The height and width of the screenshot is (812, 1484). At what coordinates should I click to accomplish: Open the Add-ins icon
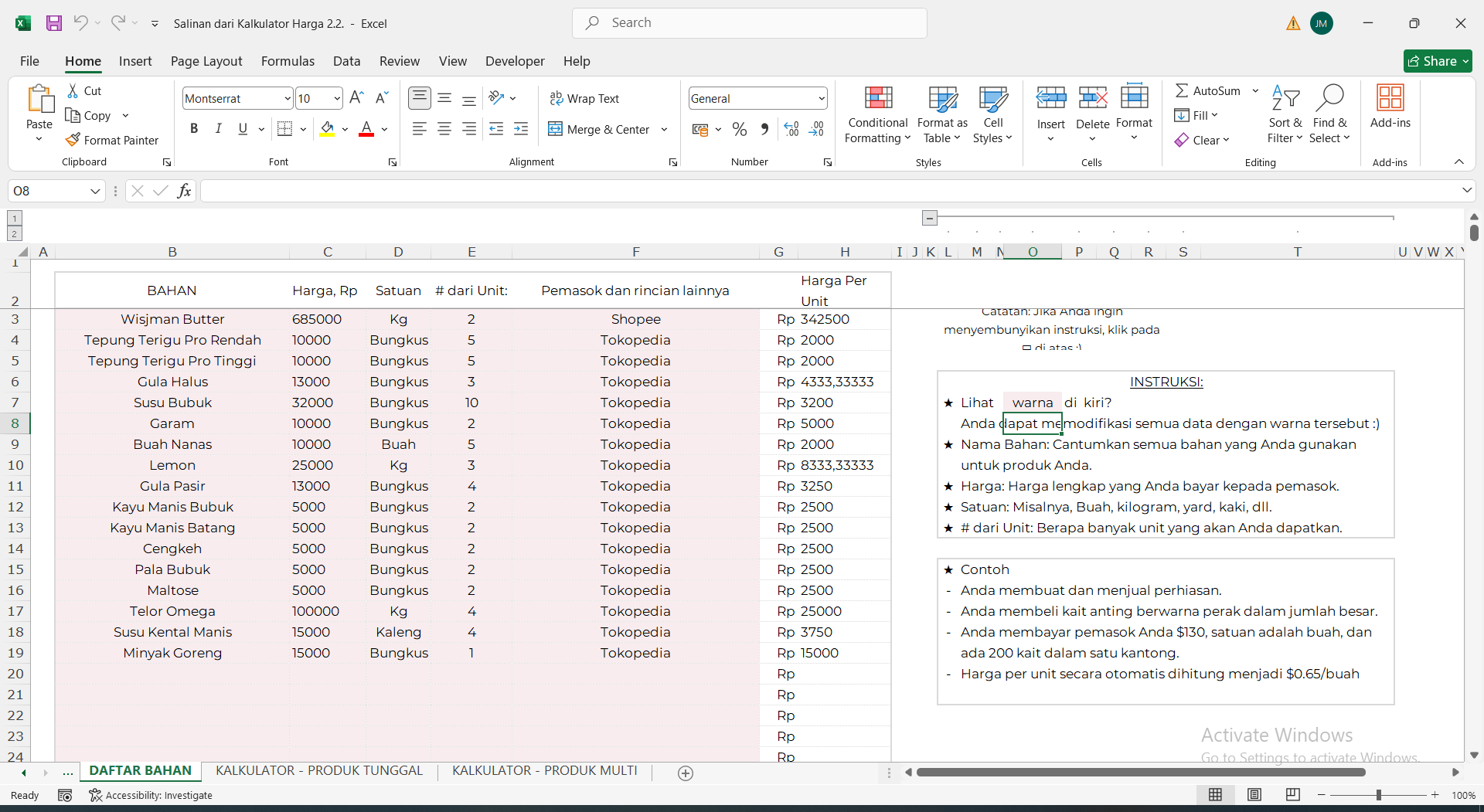pos(1390,107)
